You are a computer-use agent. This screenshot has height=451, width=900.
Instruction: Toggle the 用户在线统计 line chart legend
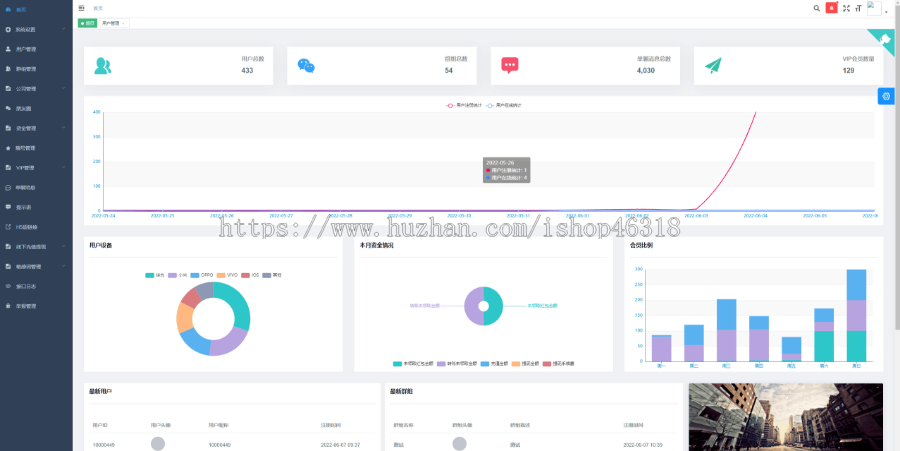click(x=503, y=106)
